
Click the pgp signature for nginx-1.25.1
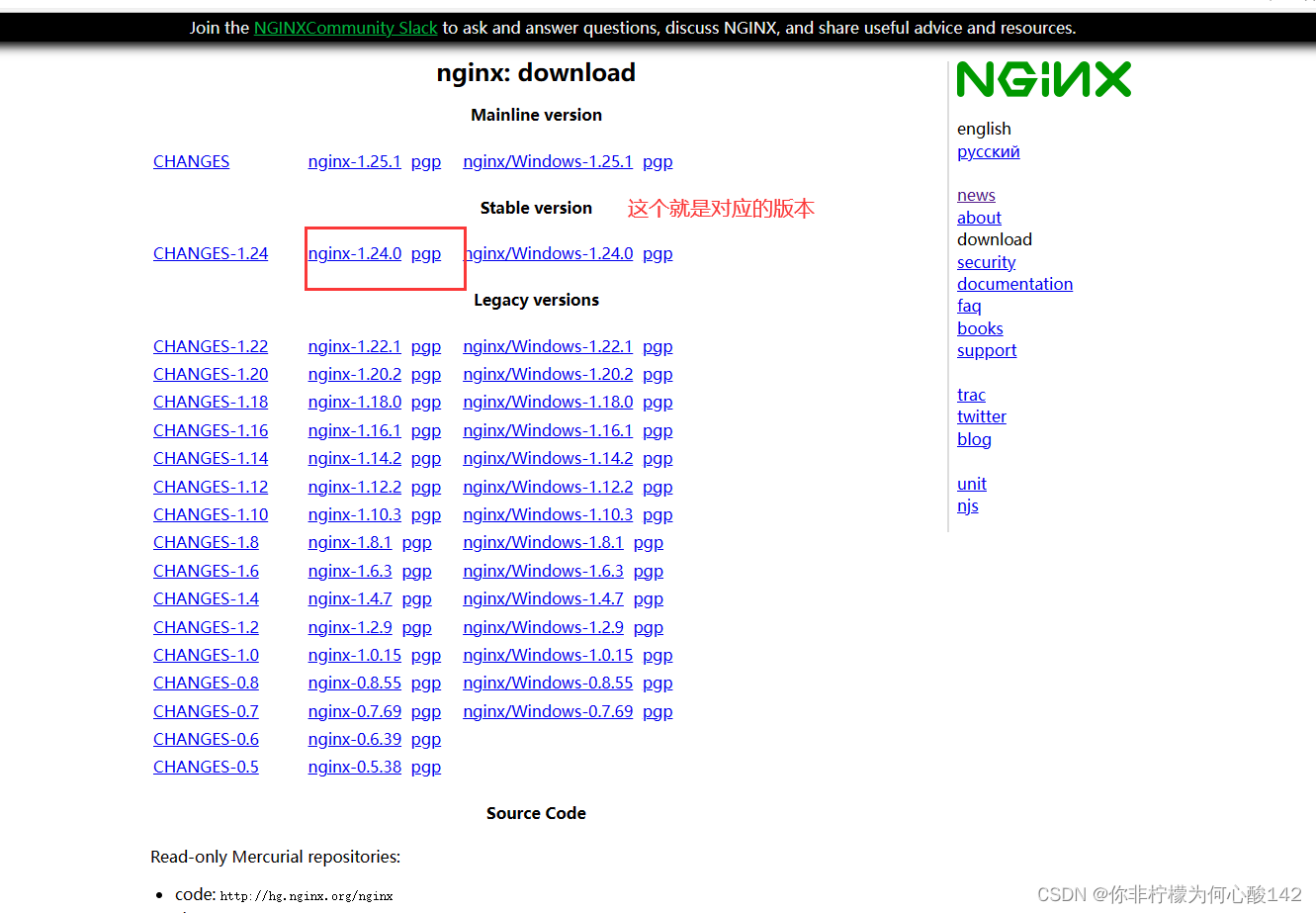(425, 161)
